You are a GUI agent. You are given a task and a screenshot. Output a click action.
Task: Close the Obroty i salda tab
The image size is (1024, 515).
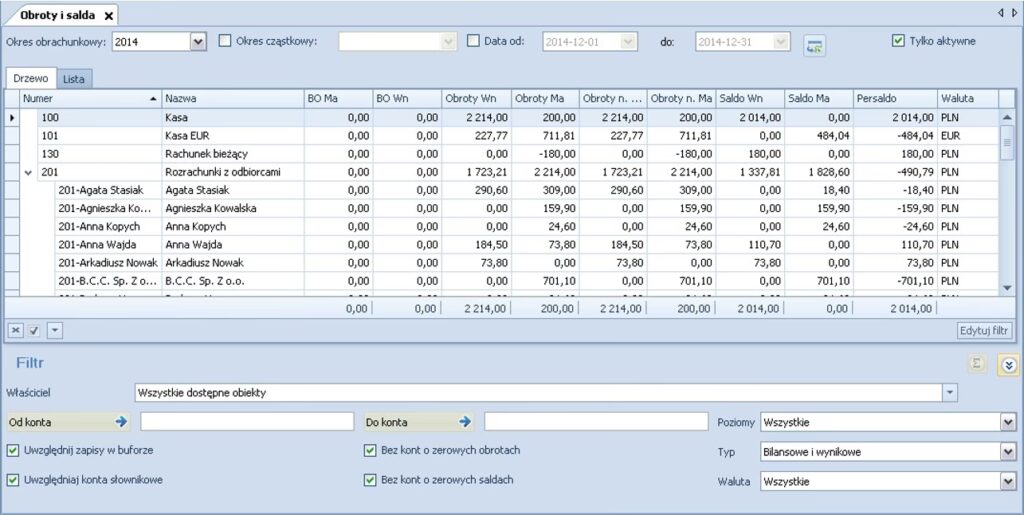108,15
